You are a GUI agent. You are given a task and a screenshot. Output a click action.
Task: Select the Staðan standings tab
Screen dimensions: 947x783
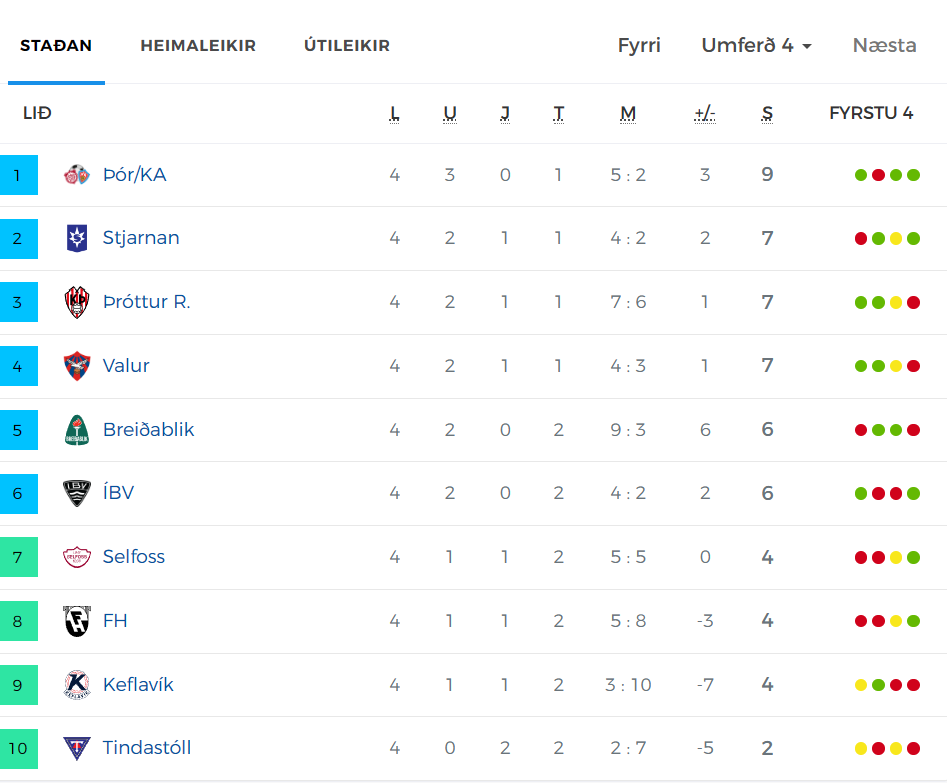(x=56, y=45)
